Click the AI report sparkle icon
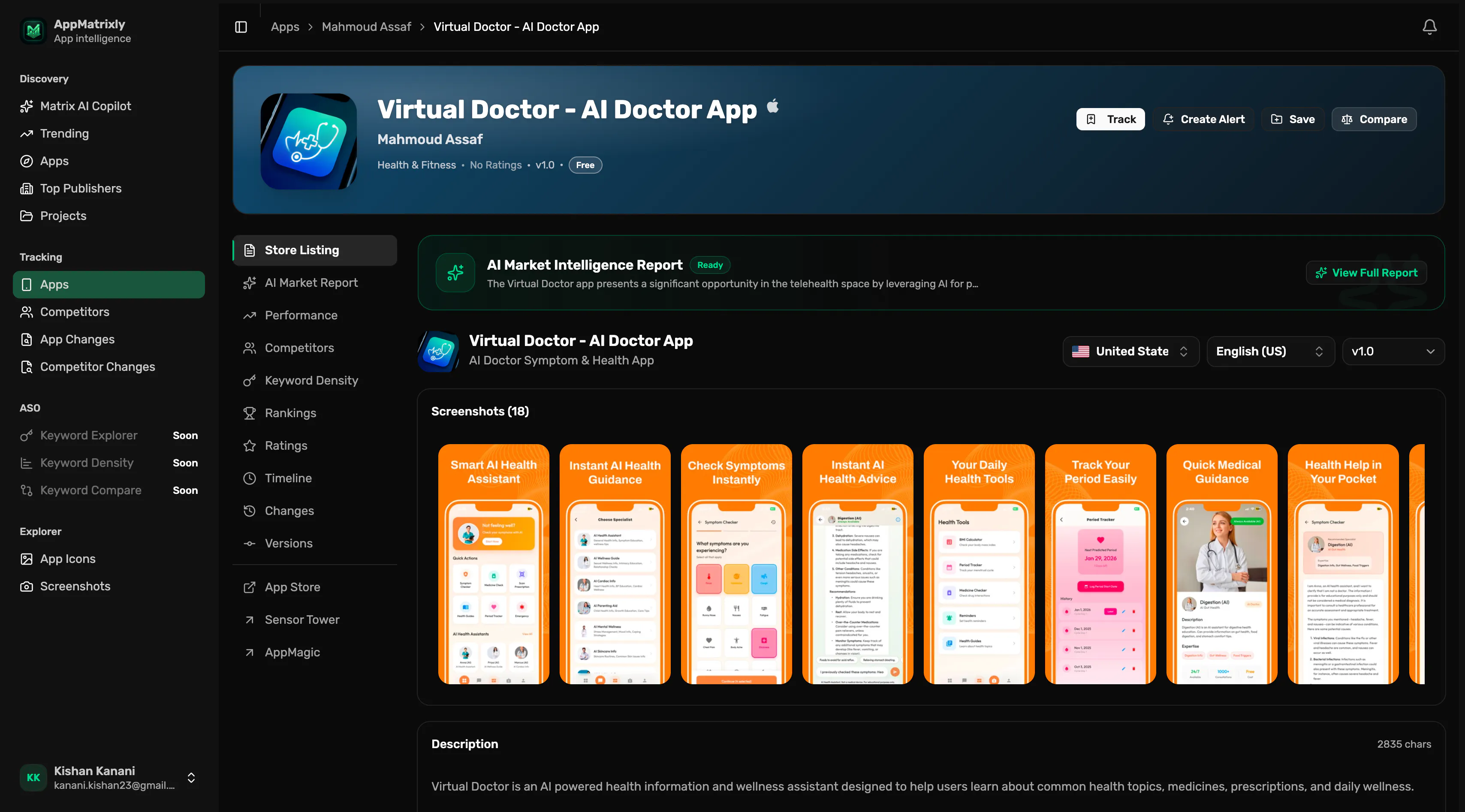 click(455, 272)
